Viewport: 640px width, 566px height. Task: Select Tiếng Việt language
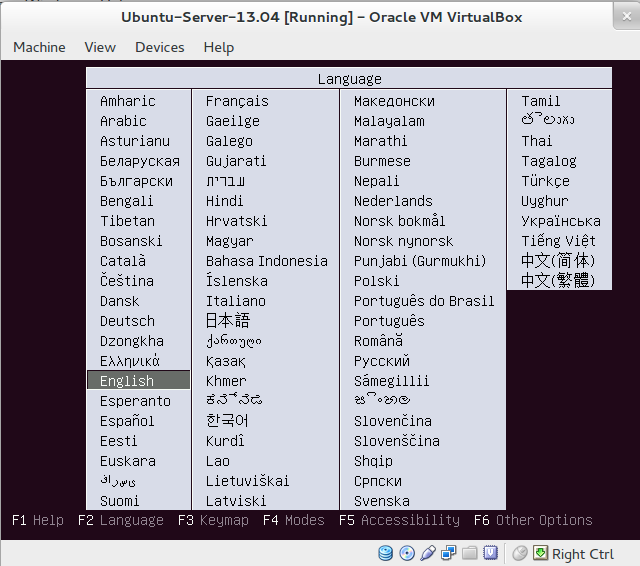pyautogui.click(x=558, y=241)
